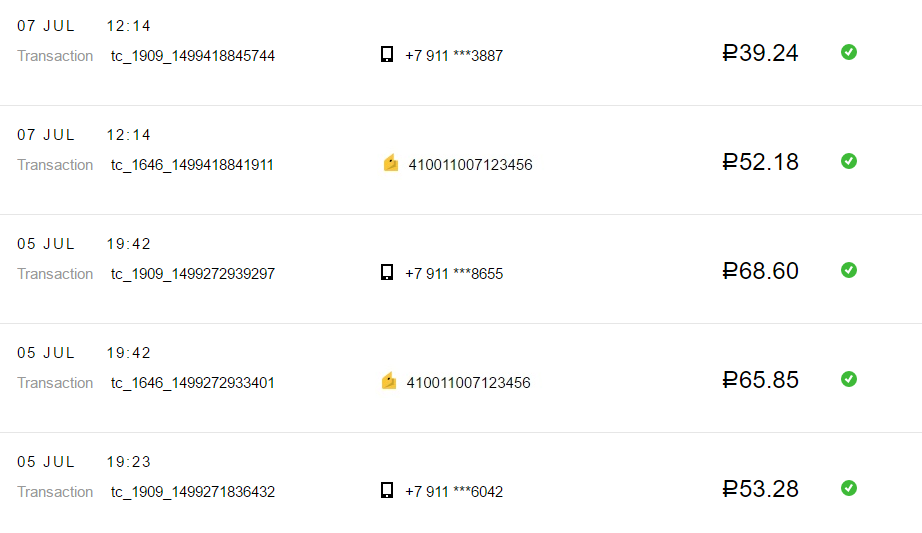Image resolution: width=922 pixels, height=533 pixels.
Task: Select transaction ID tc_1909_1499272939297
Action: tap(193, 274)
